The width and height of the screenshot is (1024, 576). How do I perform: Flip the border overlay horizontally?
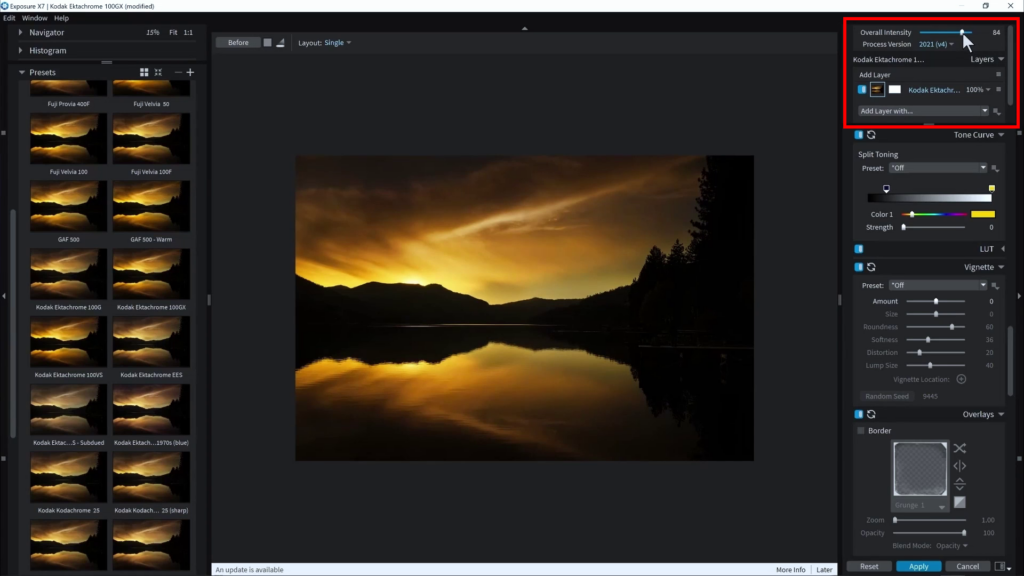(x=959, y=466)
